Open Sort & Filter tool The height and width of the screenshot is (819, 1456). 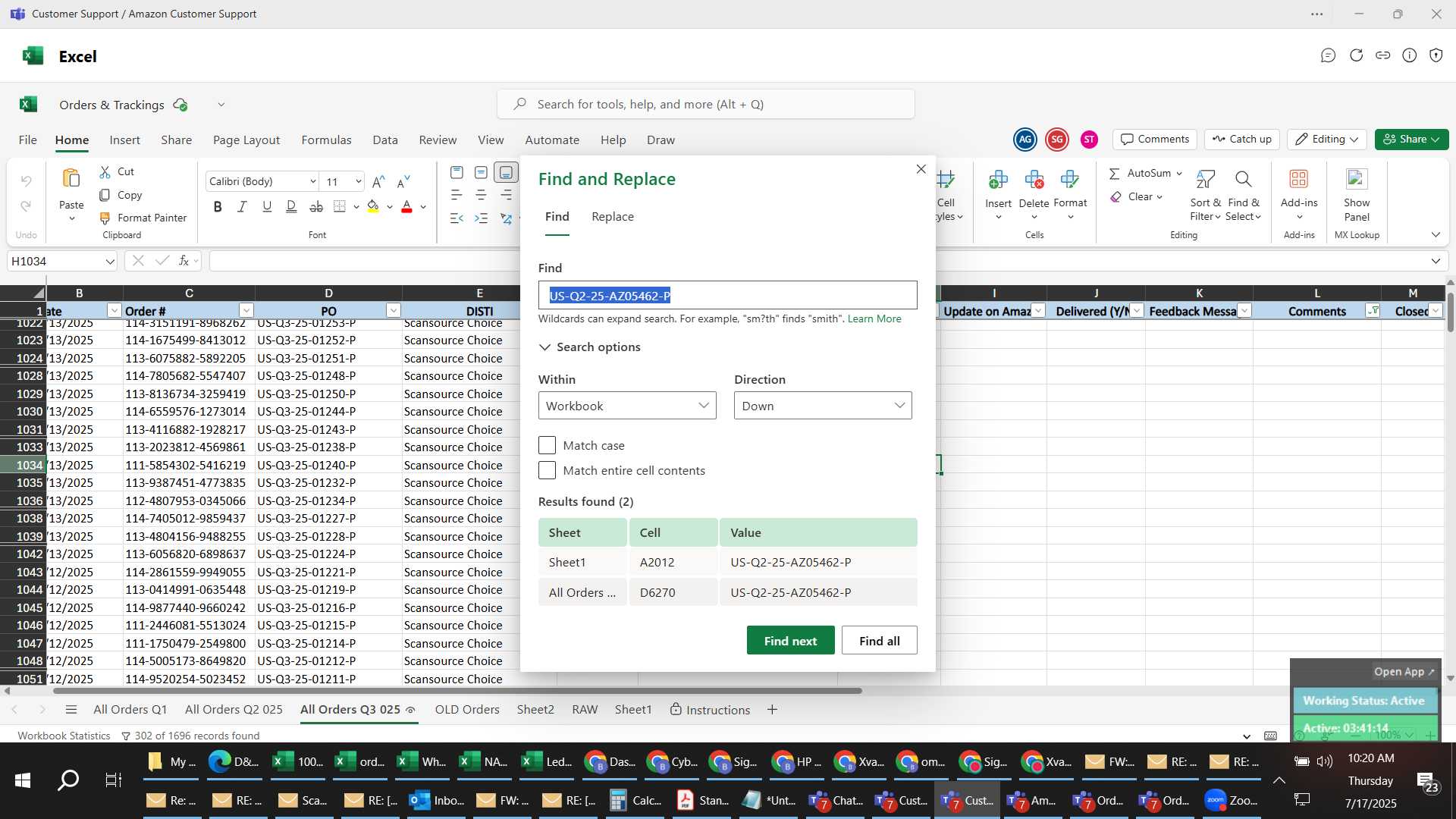coord(1205,194)
